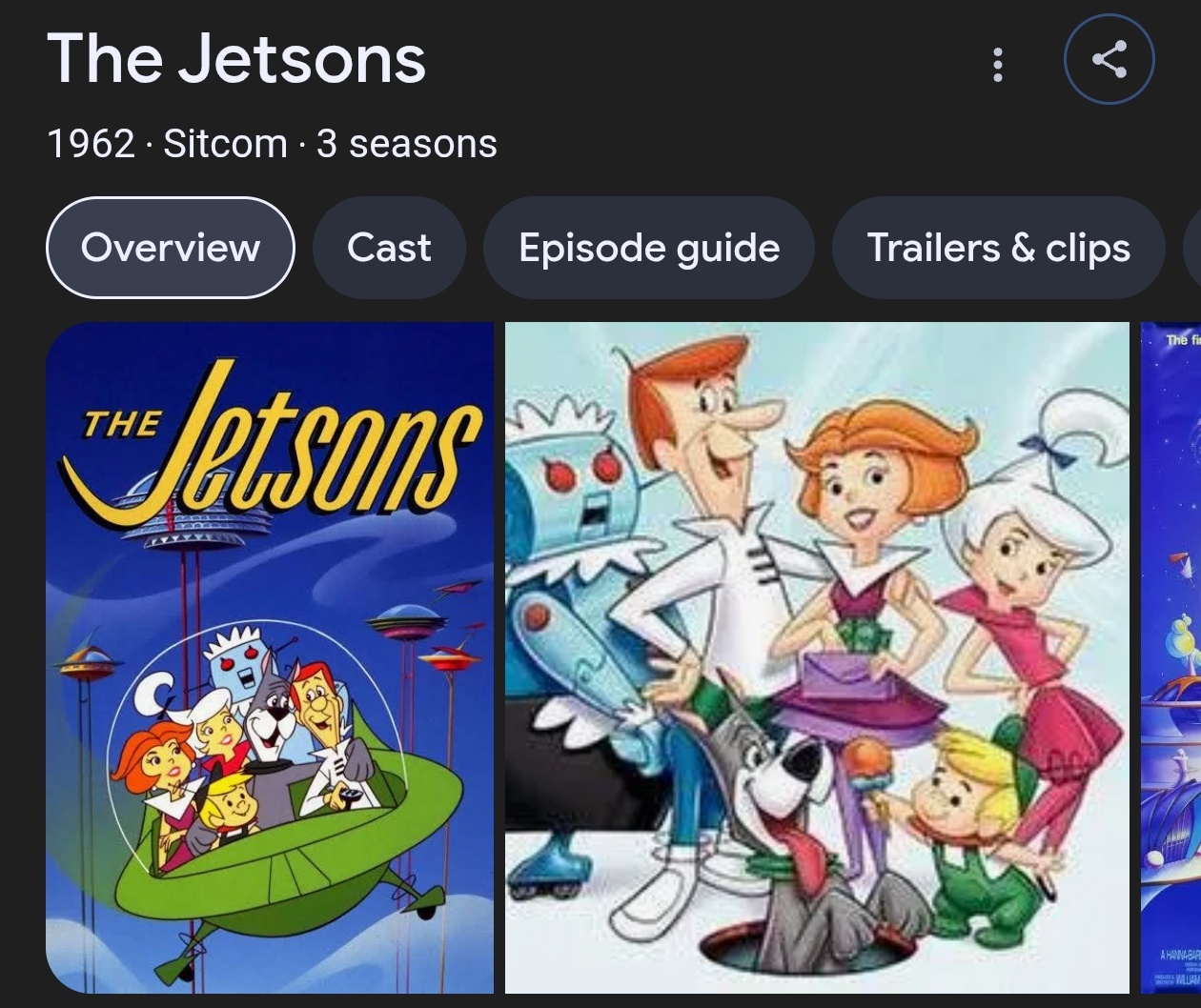Select the Overview tab
The height and width of the screenshot is (1008, 1201).
pos(171,248)
